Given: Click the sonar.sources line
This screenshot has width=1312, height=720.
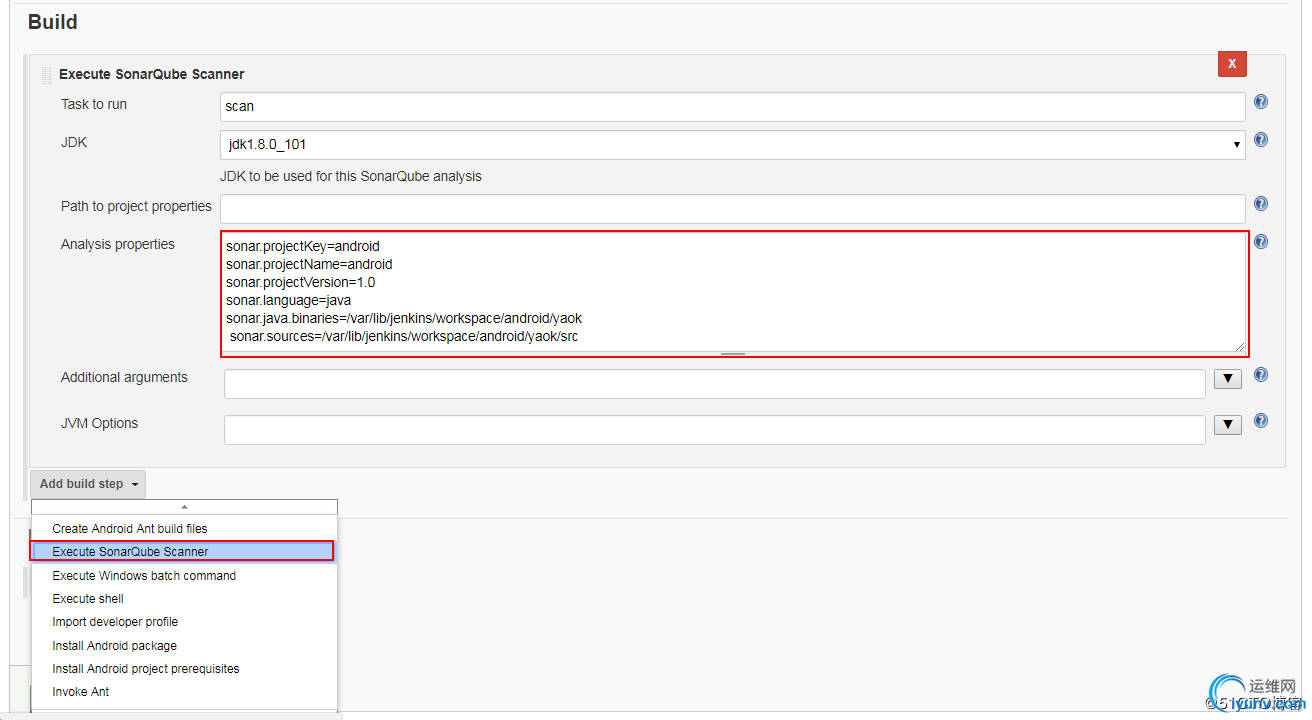Looking at the screenshot, I should pos(404,337).
